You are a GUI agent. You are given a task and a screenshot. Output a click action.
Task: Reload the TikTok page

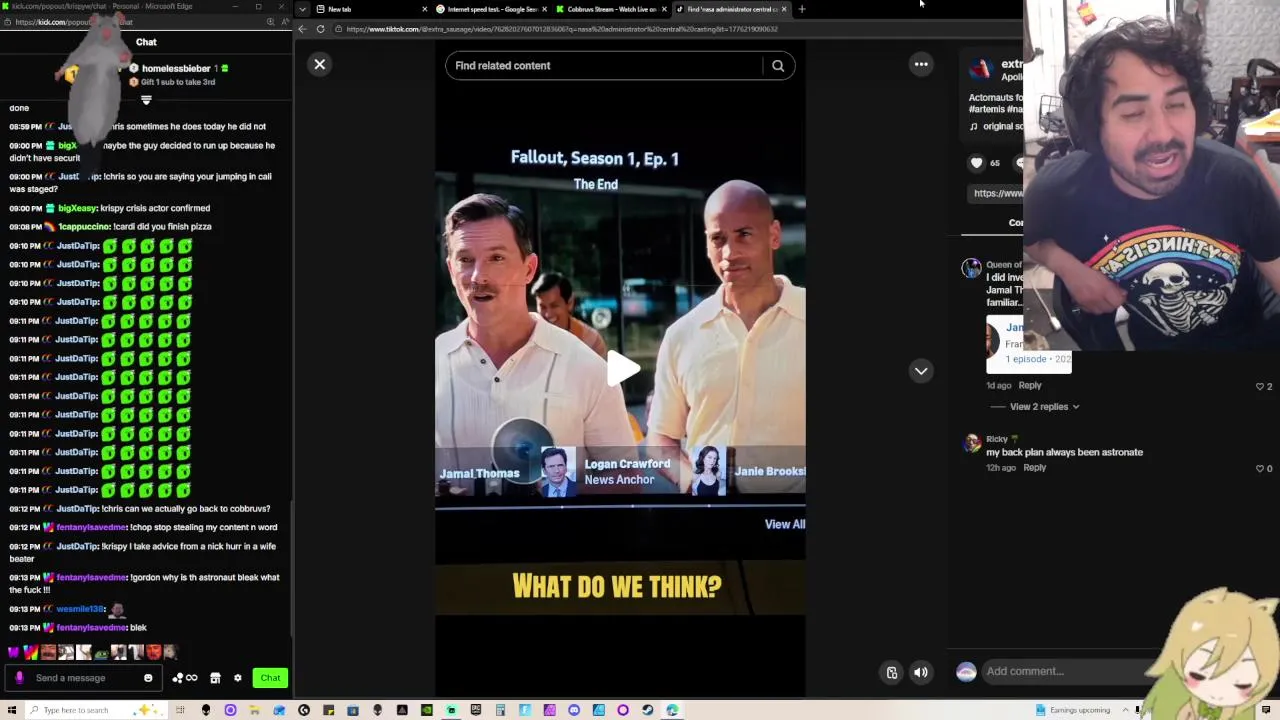(x=321, y=29)
